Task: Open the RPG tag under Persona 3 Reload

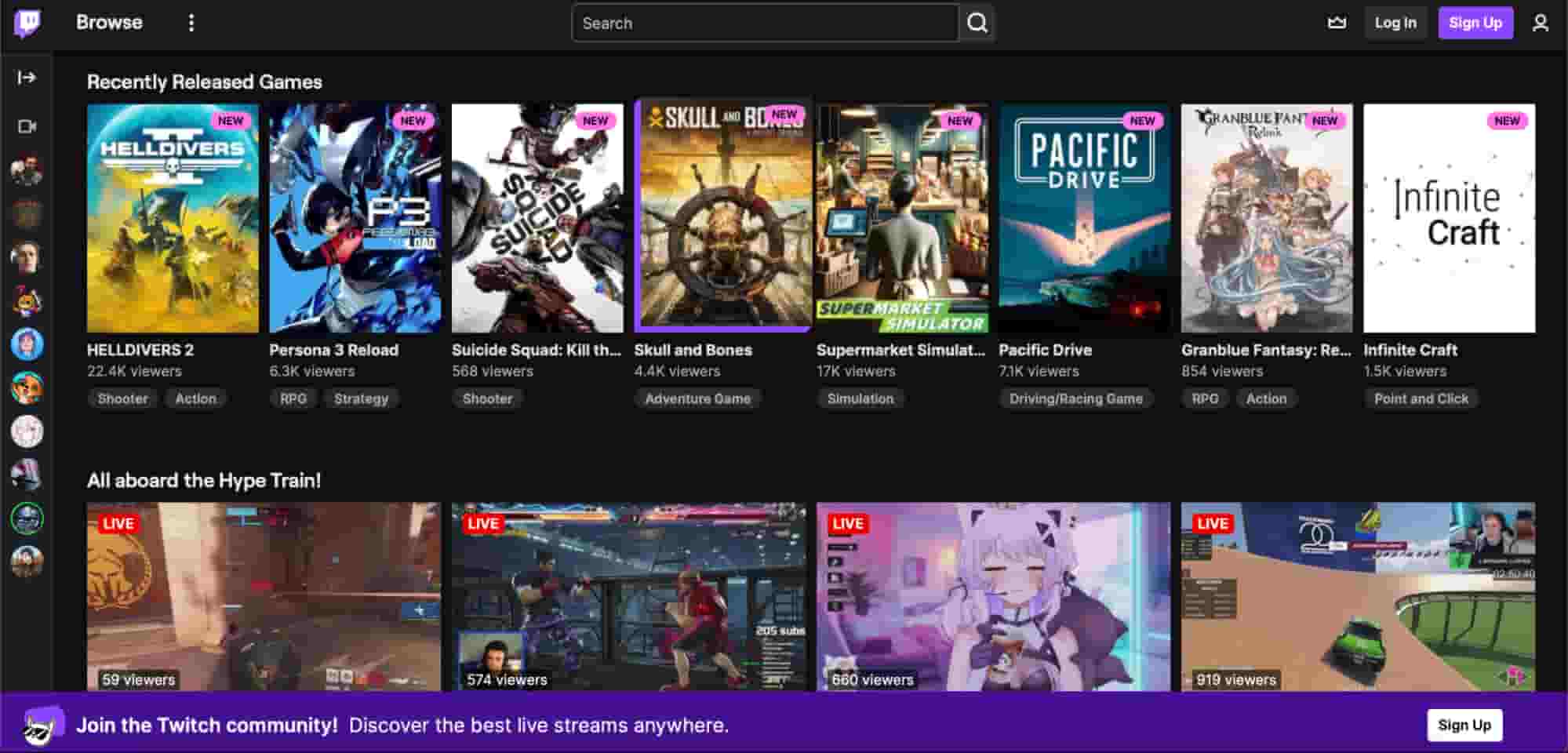Action: [293, 398]
